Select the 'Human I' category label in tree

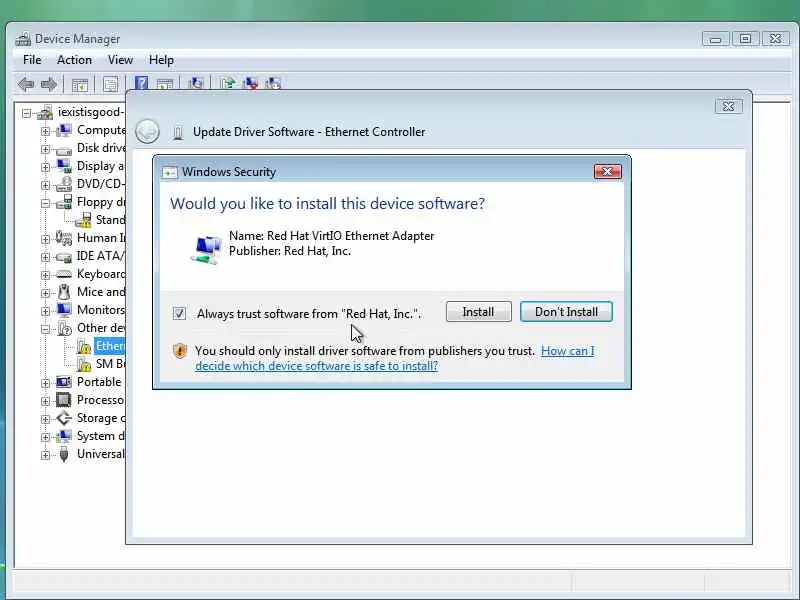click(x=101, y=238)
